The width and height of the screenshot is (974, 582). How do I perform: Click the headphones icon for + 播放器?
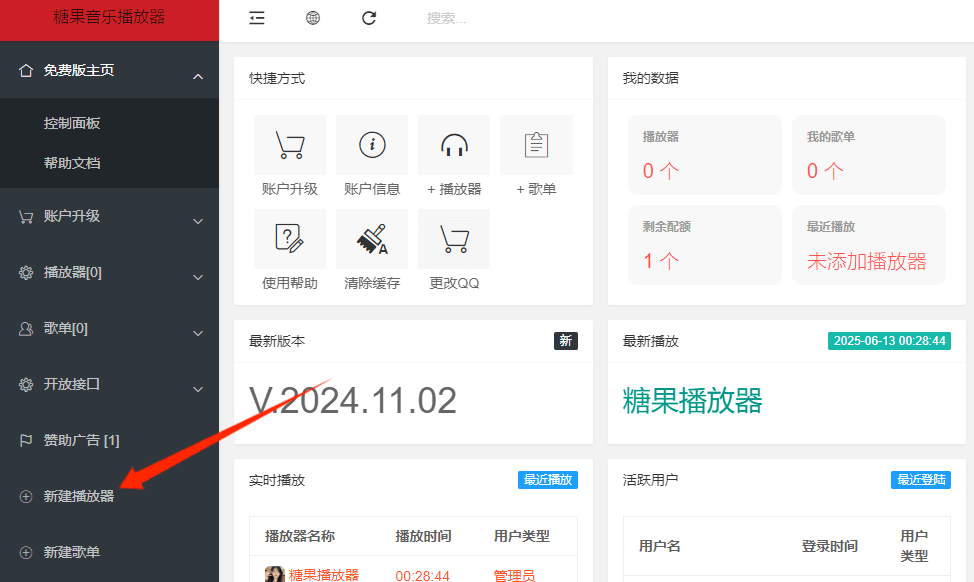coord(454,146)
